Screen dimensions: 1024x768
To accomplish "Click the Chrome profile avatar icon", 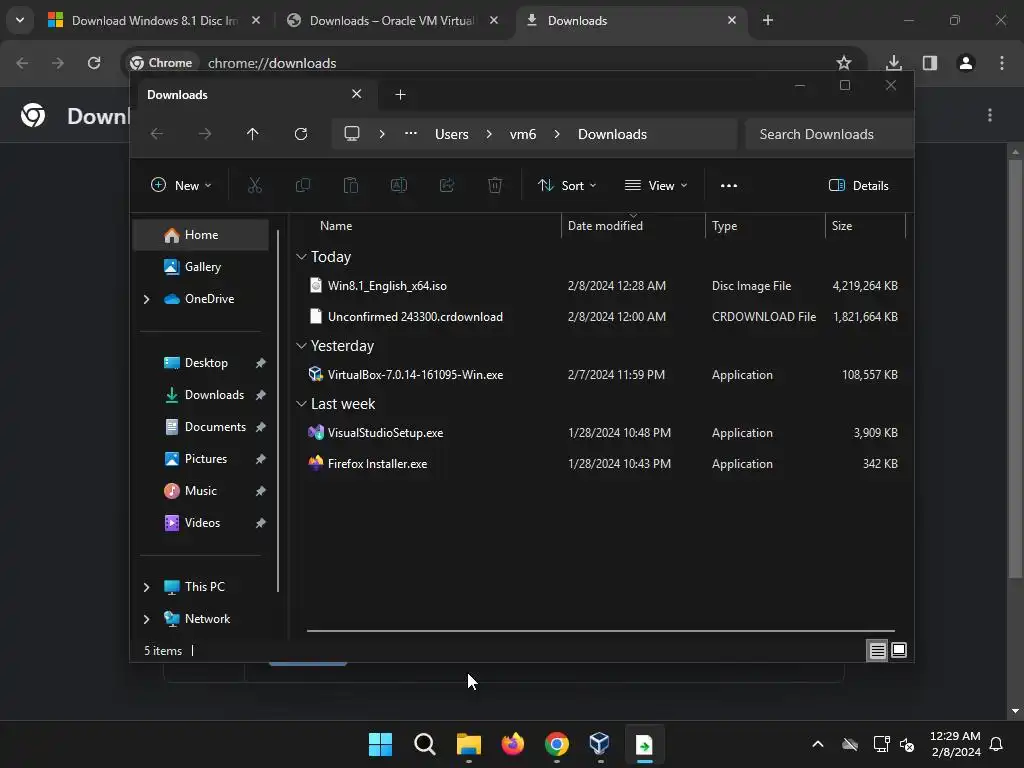I will (x=966, y=63).
